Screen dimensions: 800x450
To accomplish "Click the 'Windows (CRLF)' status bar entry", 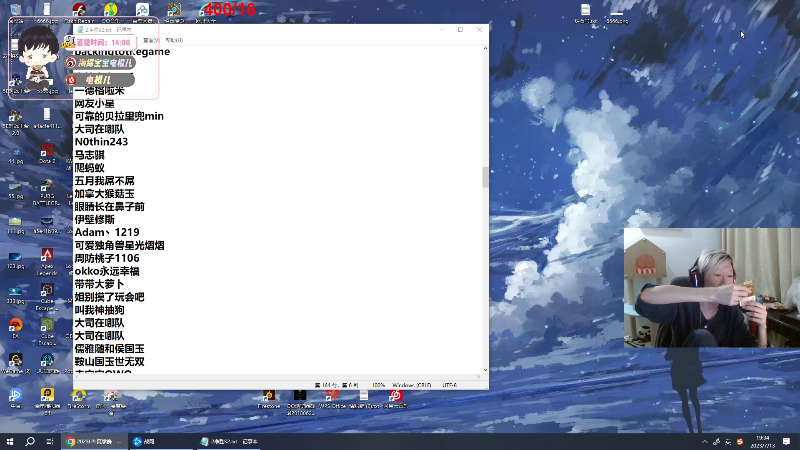I will pyautogui.click(x=411, y=385).
